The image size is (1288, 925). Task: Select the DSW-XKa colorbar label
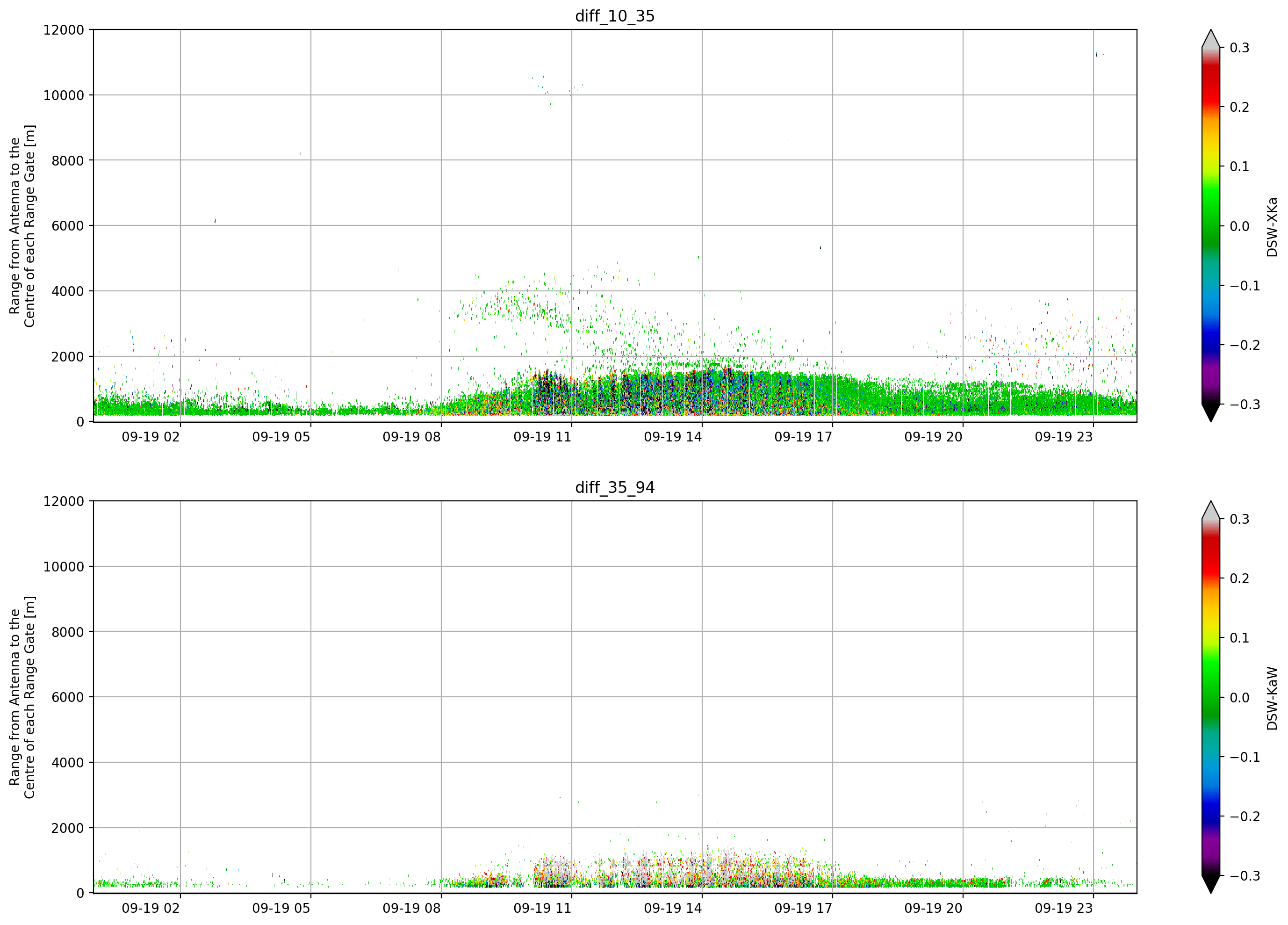(1272, 227)
